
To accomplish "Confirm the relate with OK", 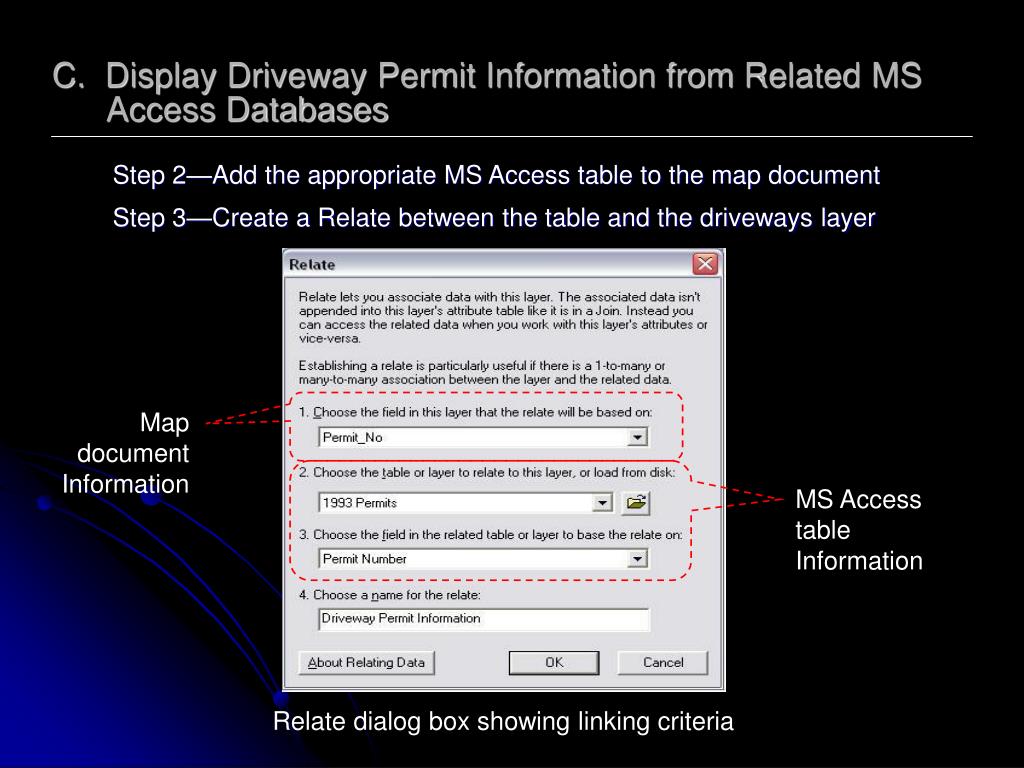I will pos(554,663).
